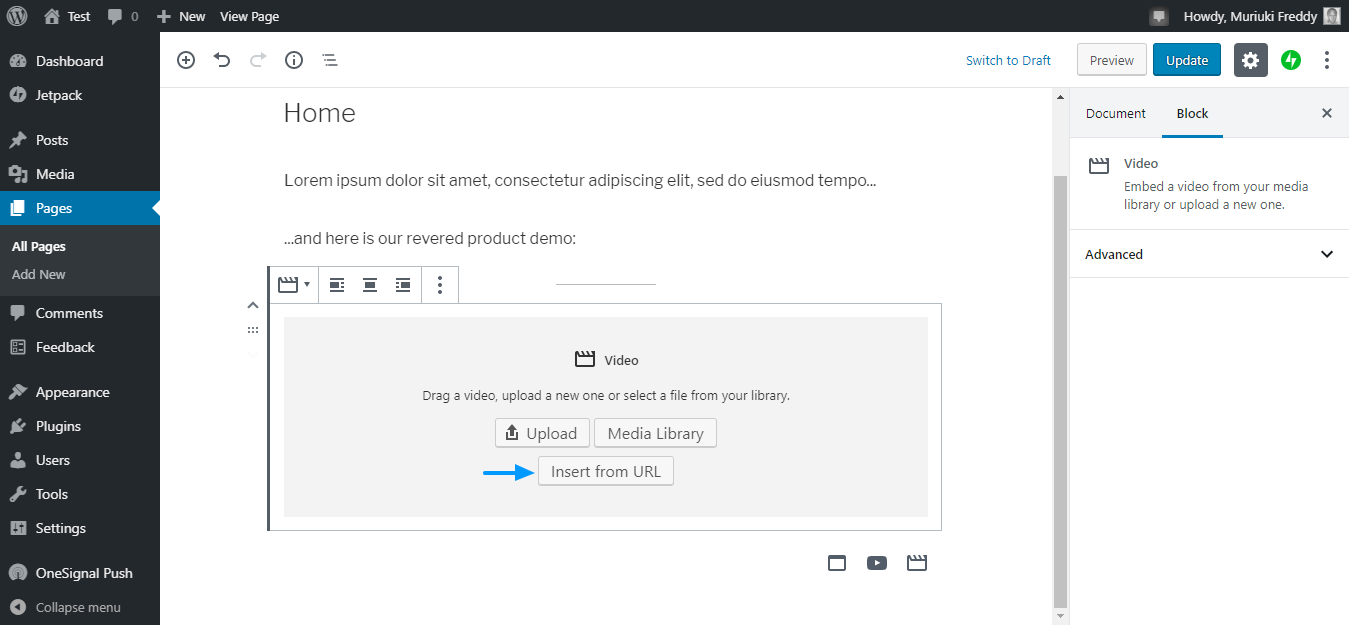Screen dimensions: 1349x625
Task: Click the Add block plus icon
Action: tap(186, 60)
